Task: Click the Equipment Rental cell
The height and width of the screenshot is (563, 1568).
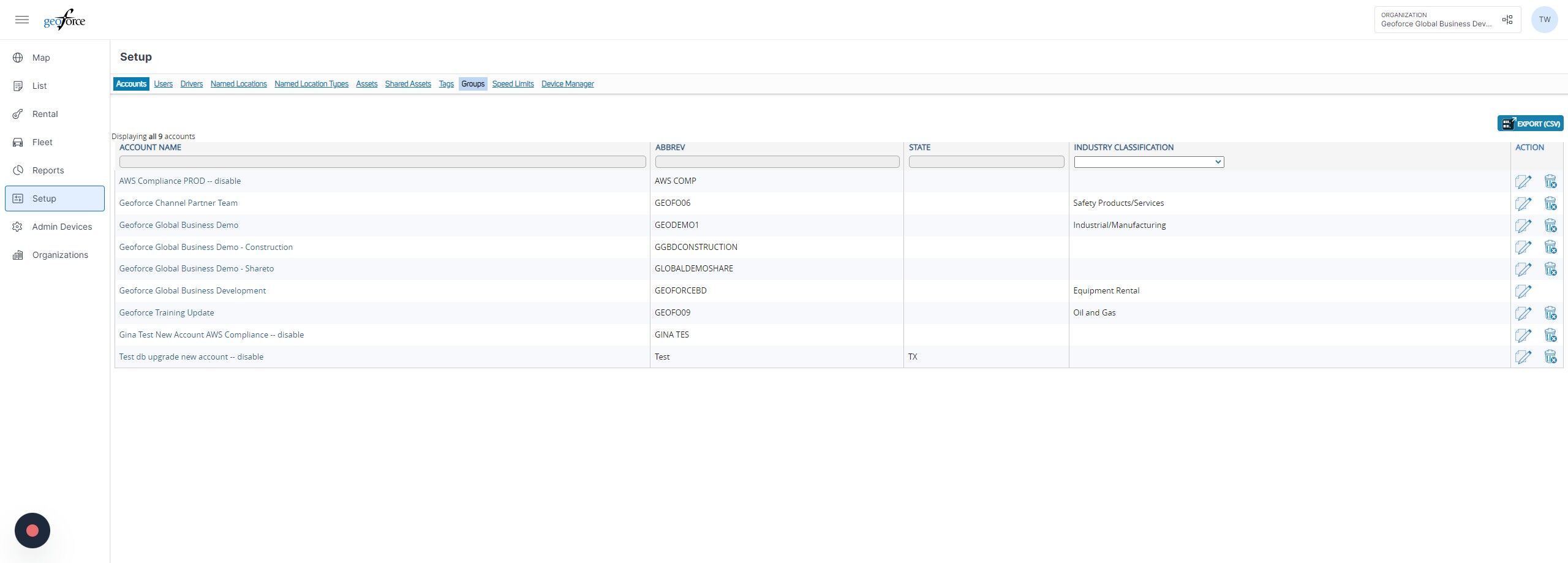Action: (1106, 290)
